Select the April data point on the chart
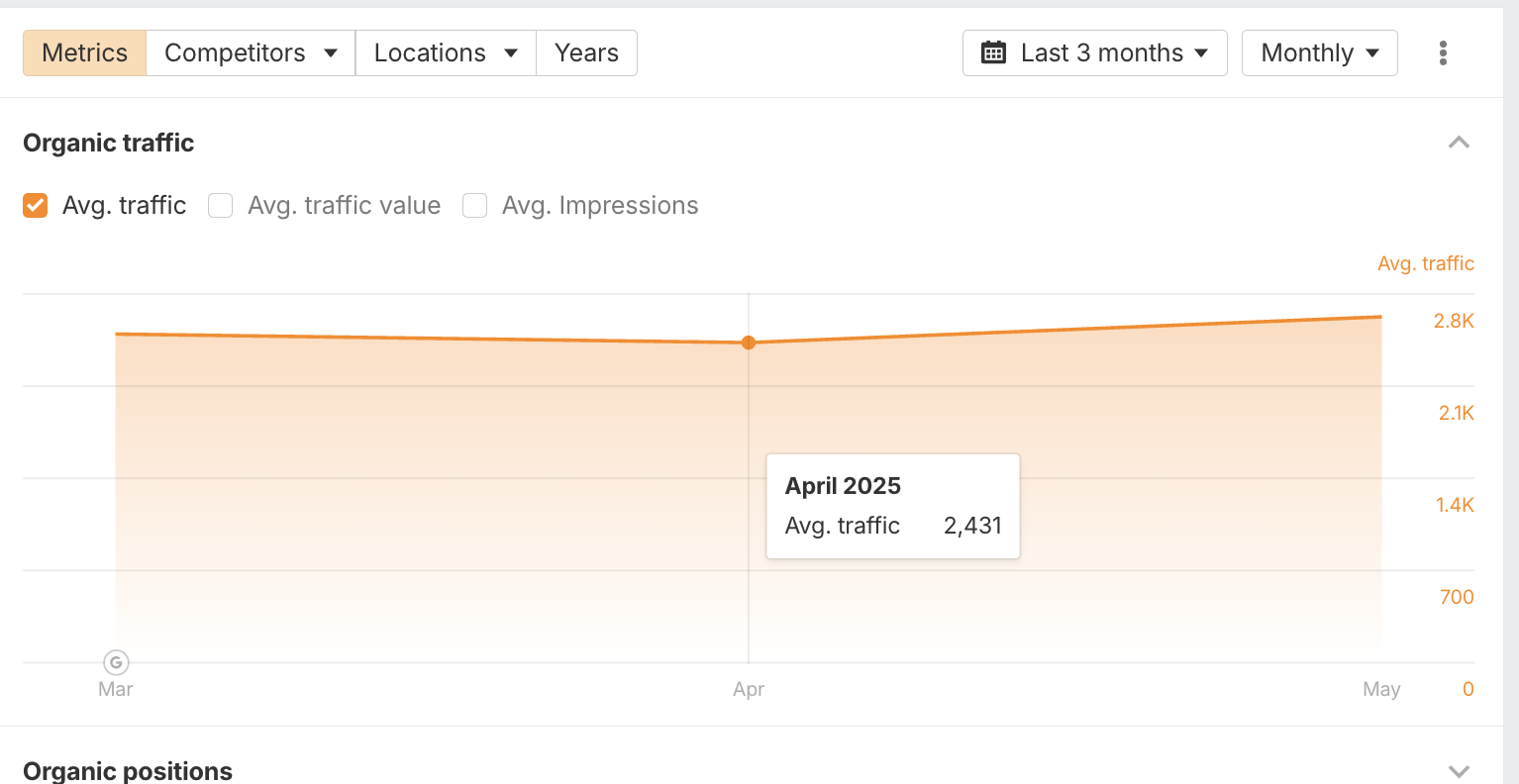The height and width of the screenshot is (784, 1519). (x=749, y=343)
